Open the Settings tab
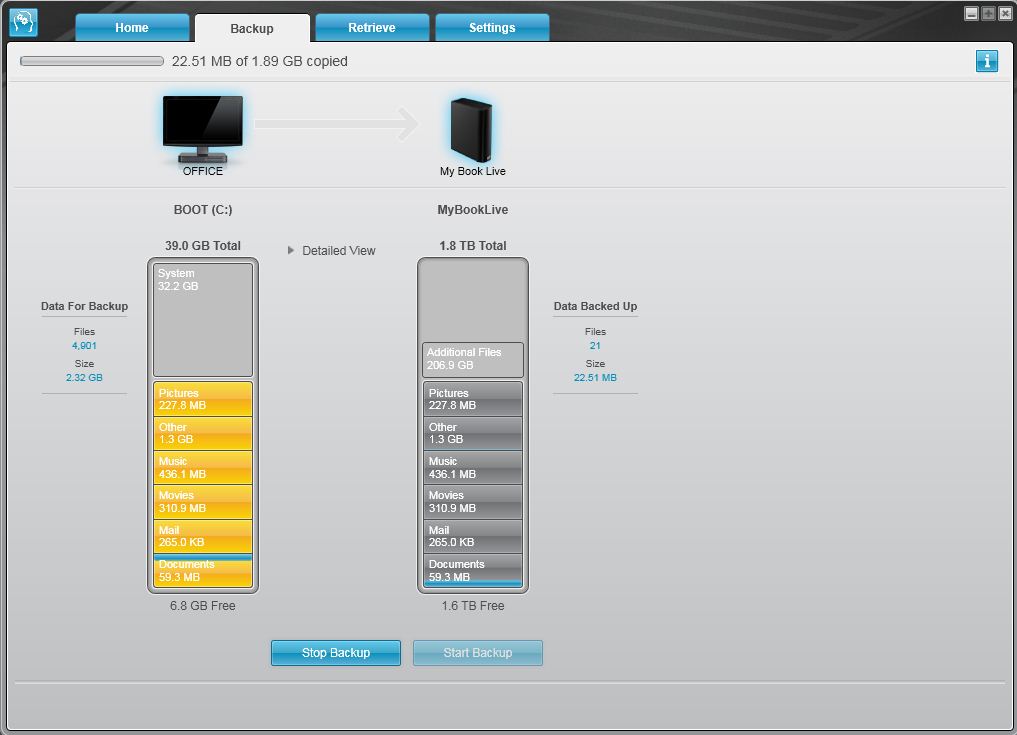The width and height of the screenshot is (1017, 735). tap(492, 27)
